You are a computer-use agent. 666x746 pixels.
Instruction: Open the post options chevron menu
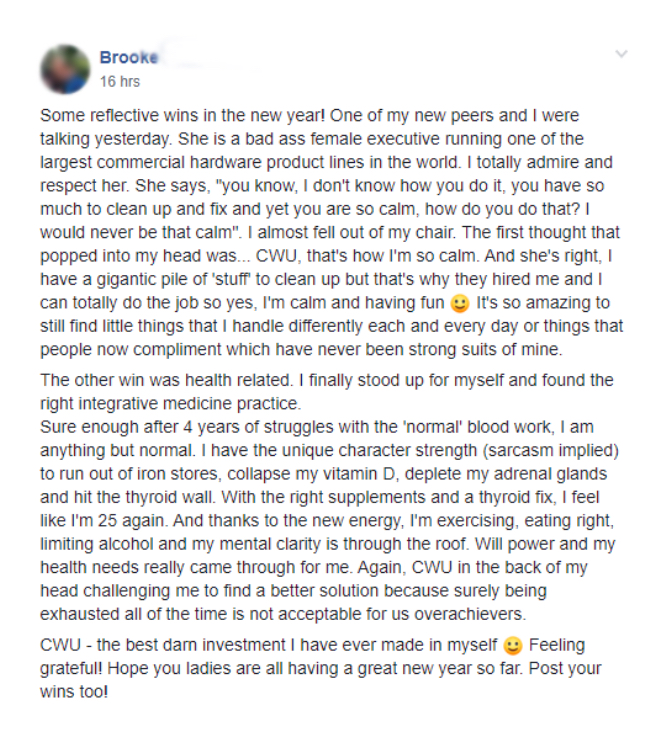(x=621, y=54)
